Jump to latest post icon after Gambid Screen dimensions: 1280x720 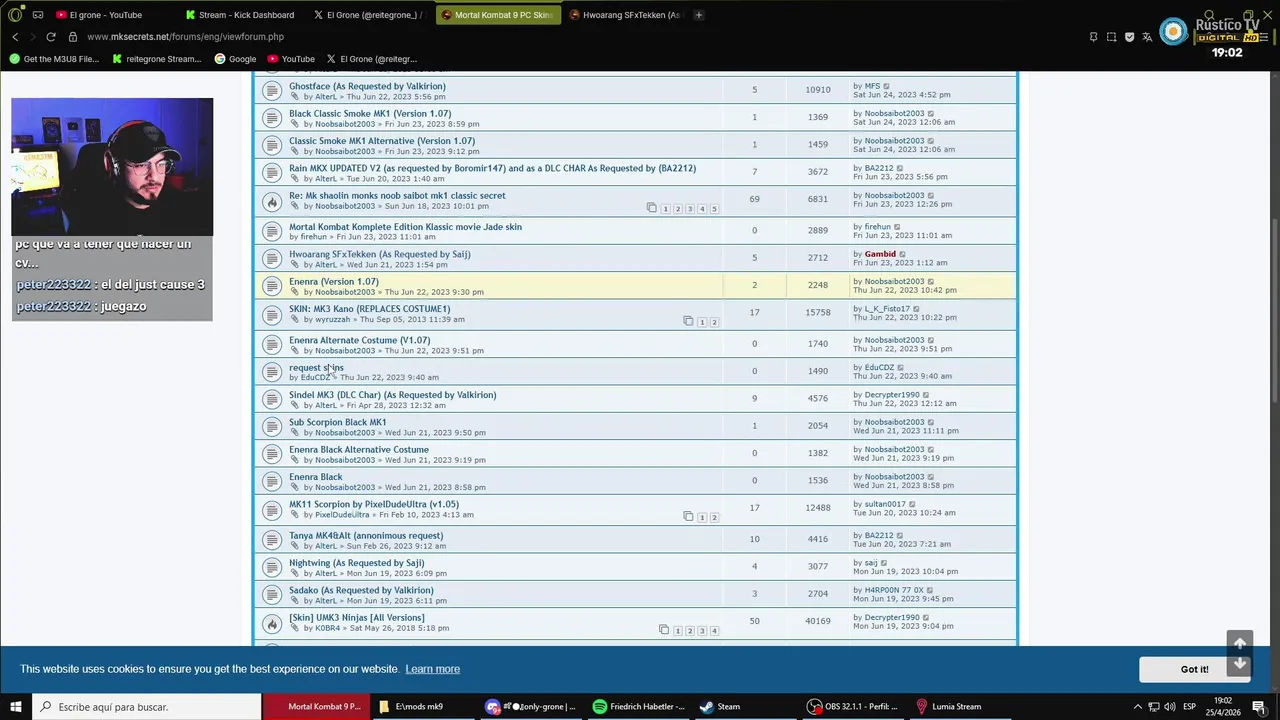(x=902, y=254)
